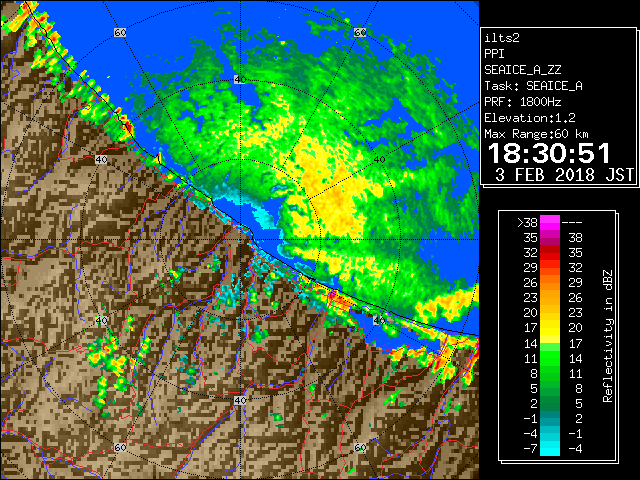640x480 pixels.
Task: Click the "Reflectivity in dBZ" legend title
Action: 607,336
